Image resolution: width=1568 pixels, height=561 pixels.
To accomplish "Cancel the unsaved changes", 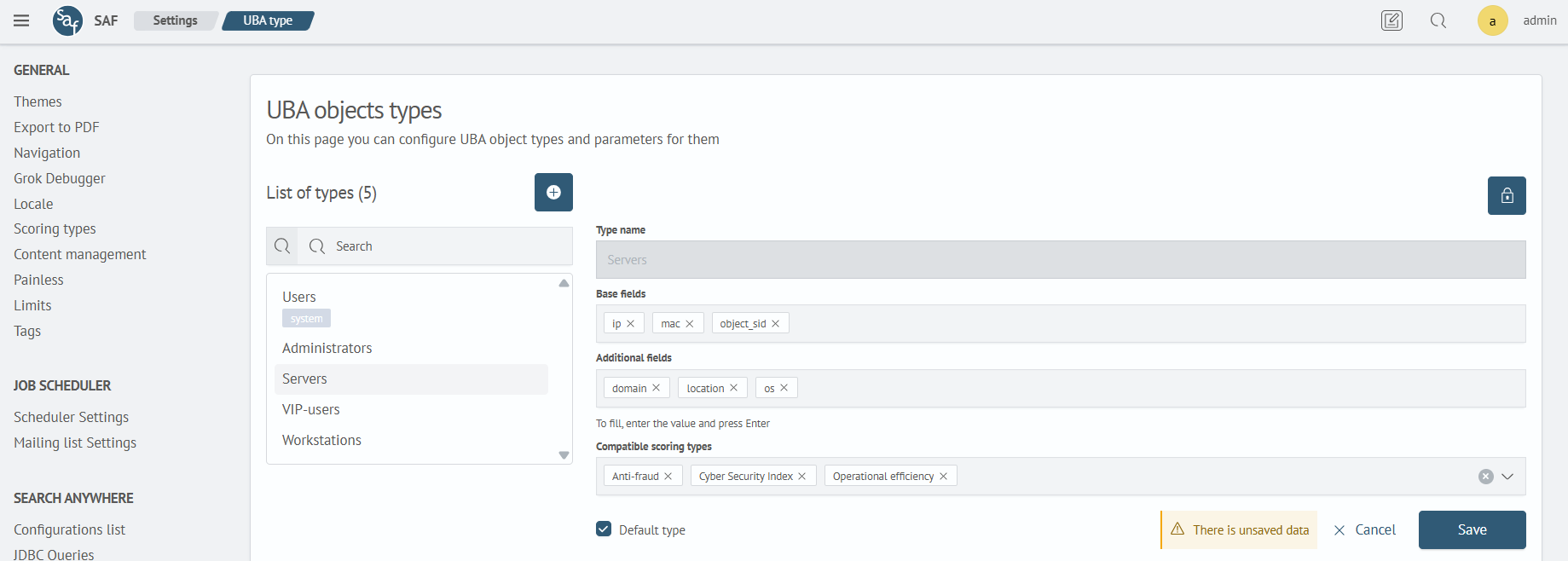I will point(1364,530).
